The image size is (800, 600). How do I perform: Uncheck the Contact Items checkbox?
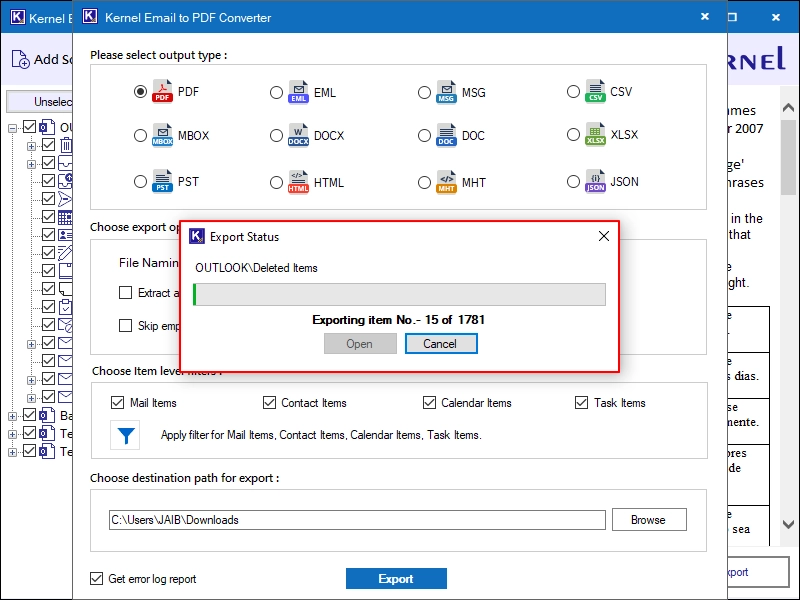[x=269, y=403]
